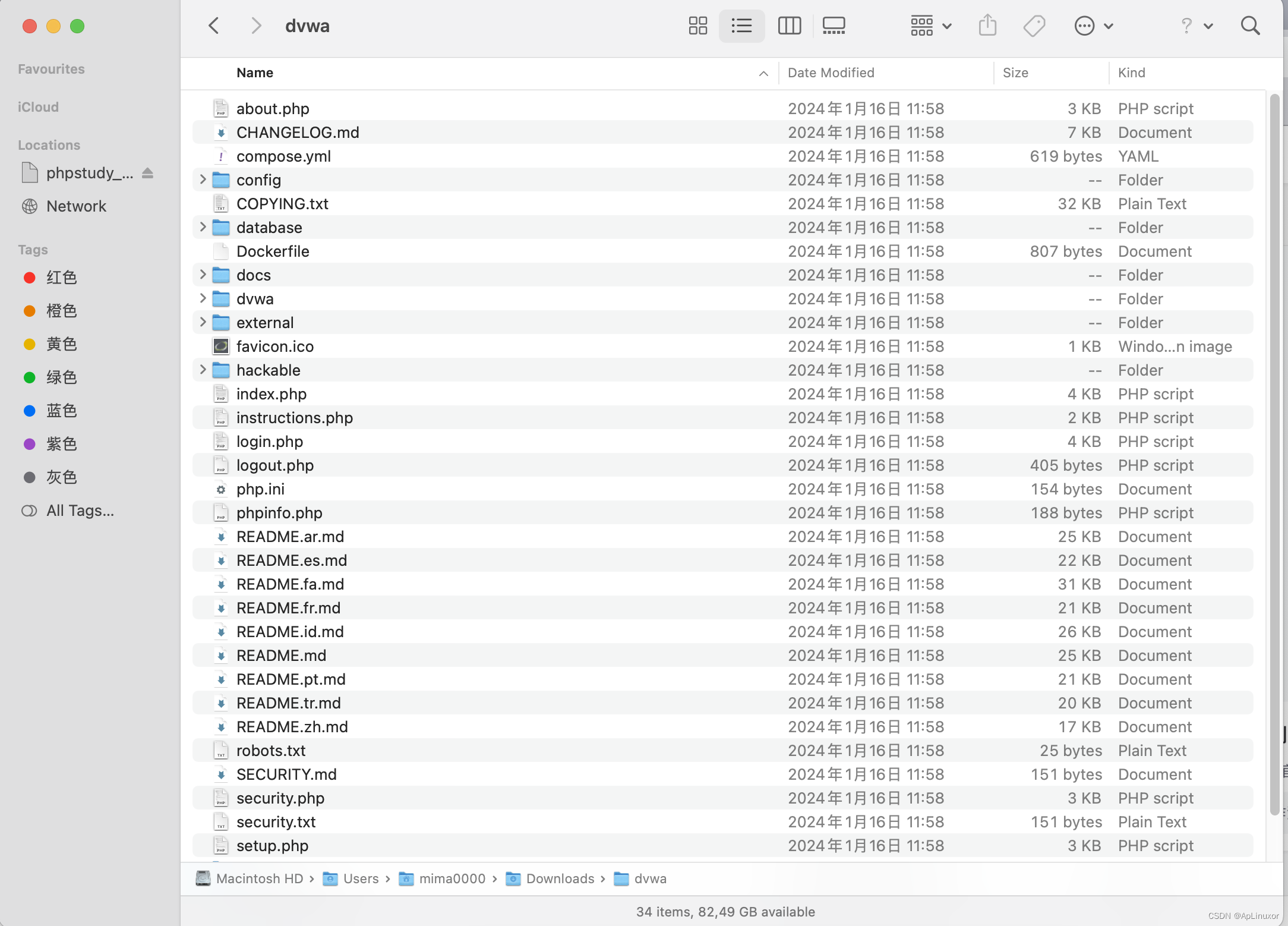The image size is (1288, 926).
Task: Expand the hackable folder
Action: 203,370
